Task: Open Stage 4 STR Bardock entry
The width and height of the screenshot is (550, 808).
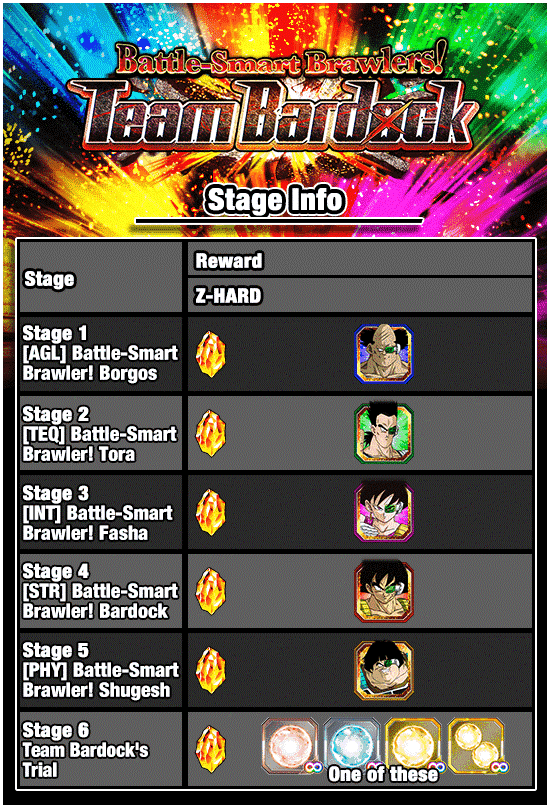Action: [x=101, y=591]
